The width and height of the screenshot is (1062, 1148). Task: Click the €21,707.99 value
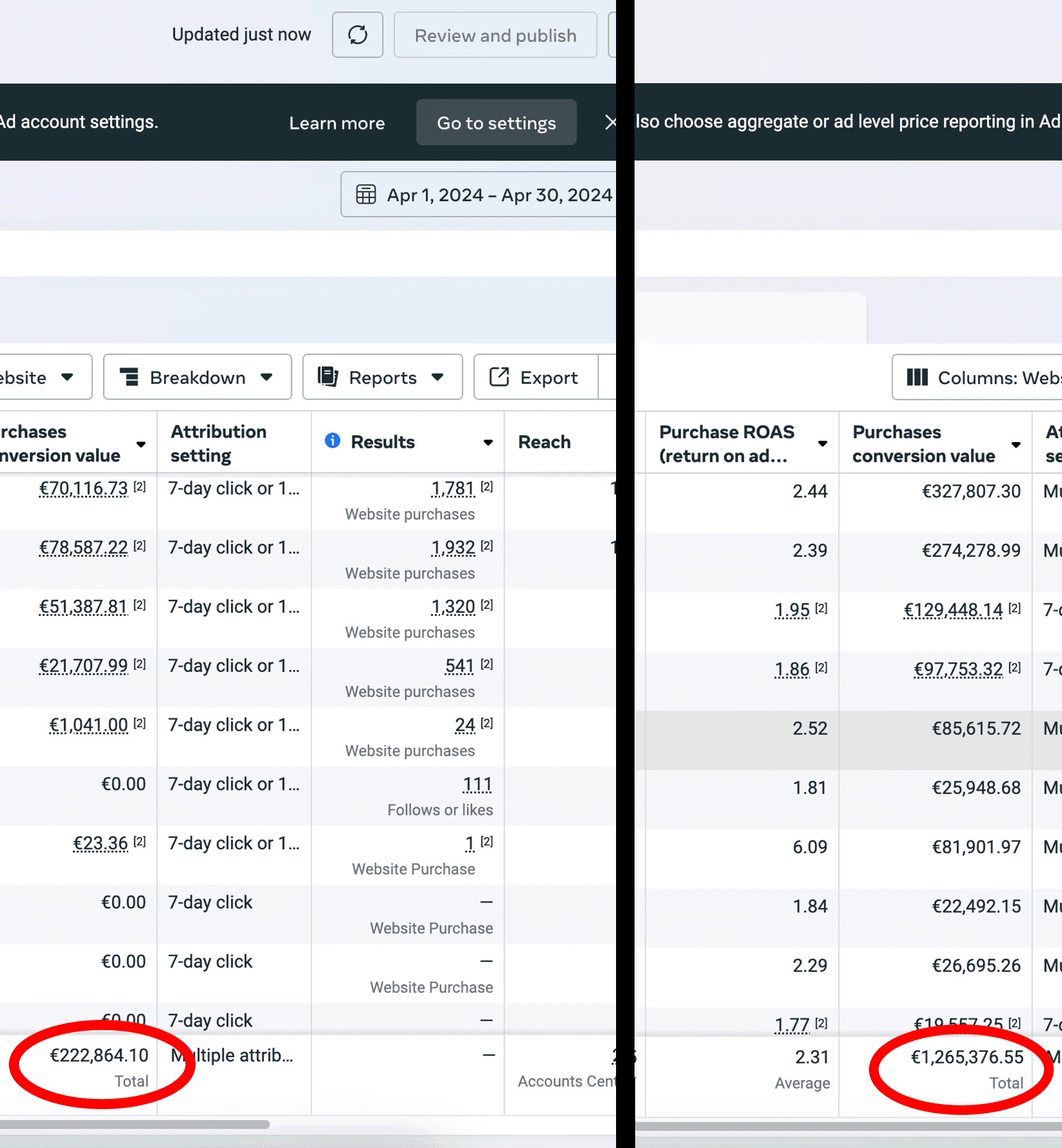[83, 666]
